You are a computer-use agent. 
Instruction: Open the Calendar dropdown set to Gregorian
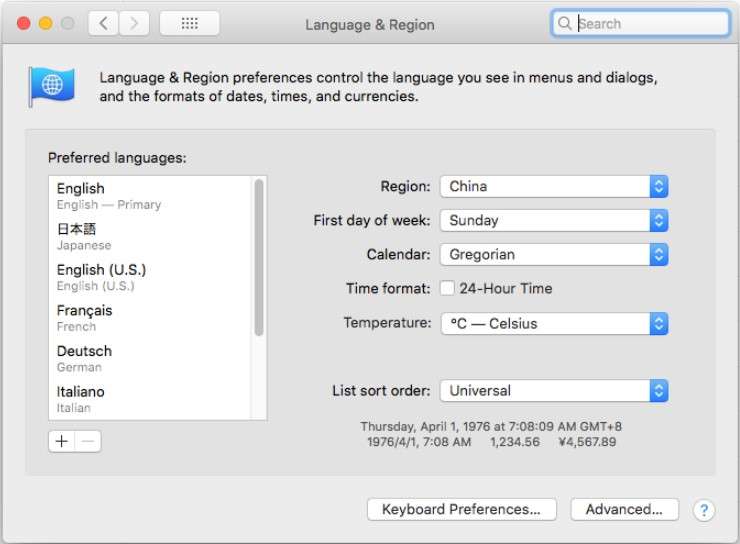[x=554, y=254]
